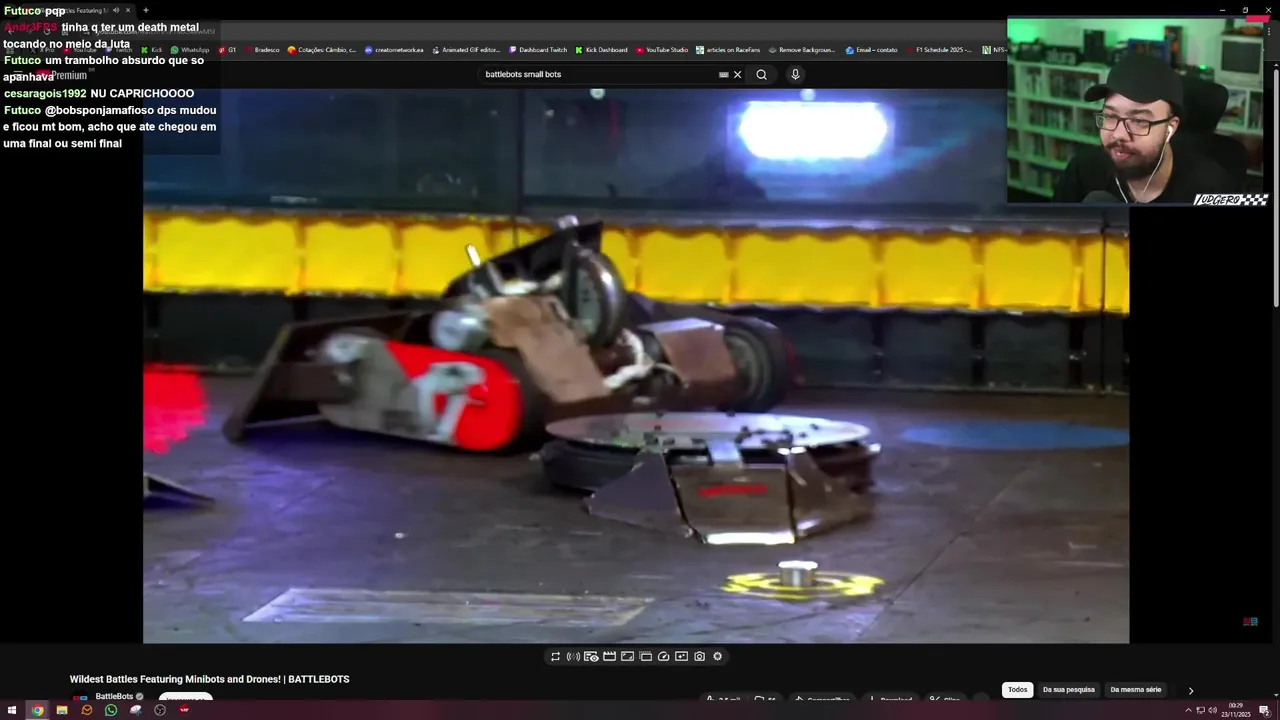Open the YouTube Studio bookmark
This screenshot has width=1280, height=720.
coord(661,49)
